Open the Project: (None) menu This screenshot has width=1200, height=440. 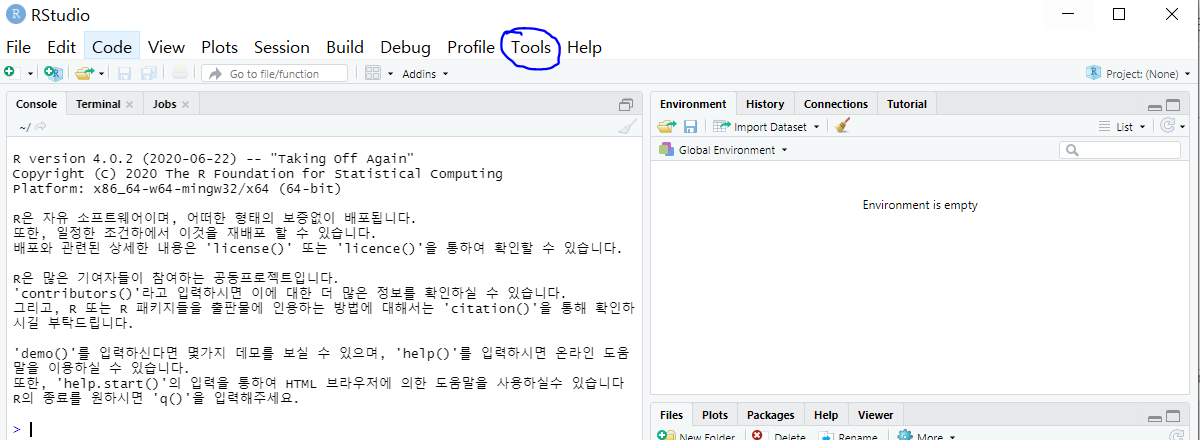[x=1138, y=74]
